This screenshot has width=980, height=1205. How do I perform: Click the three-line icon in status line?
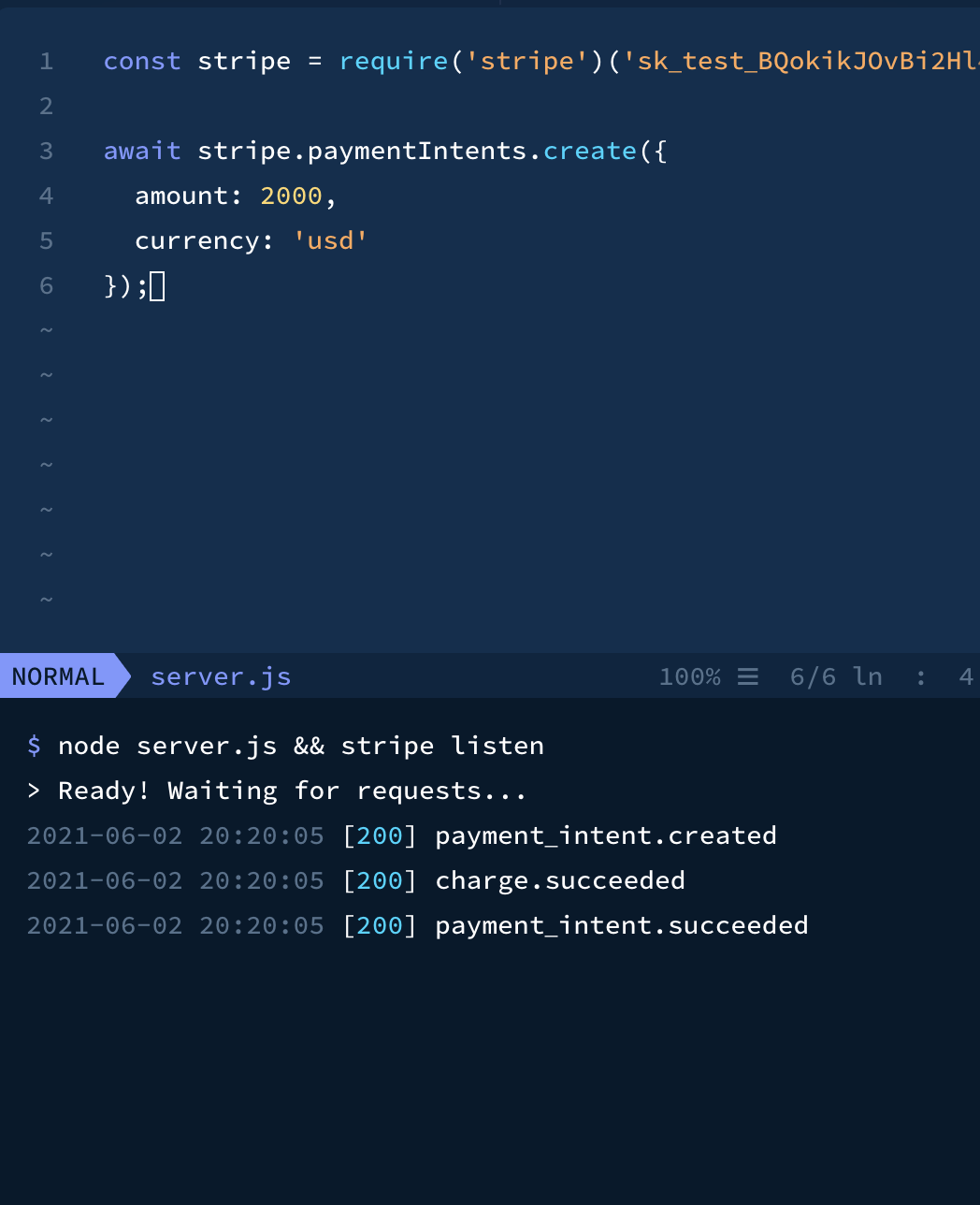748,676
